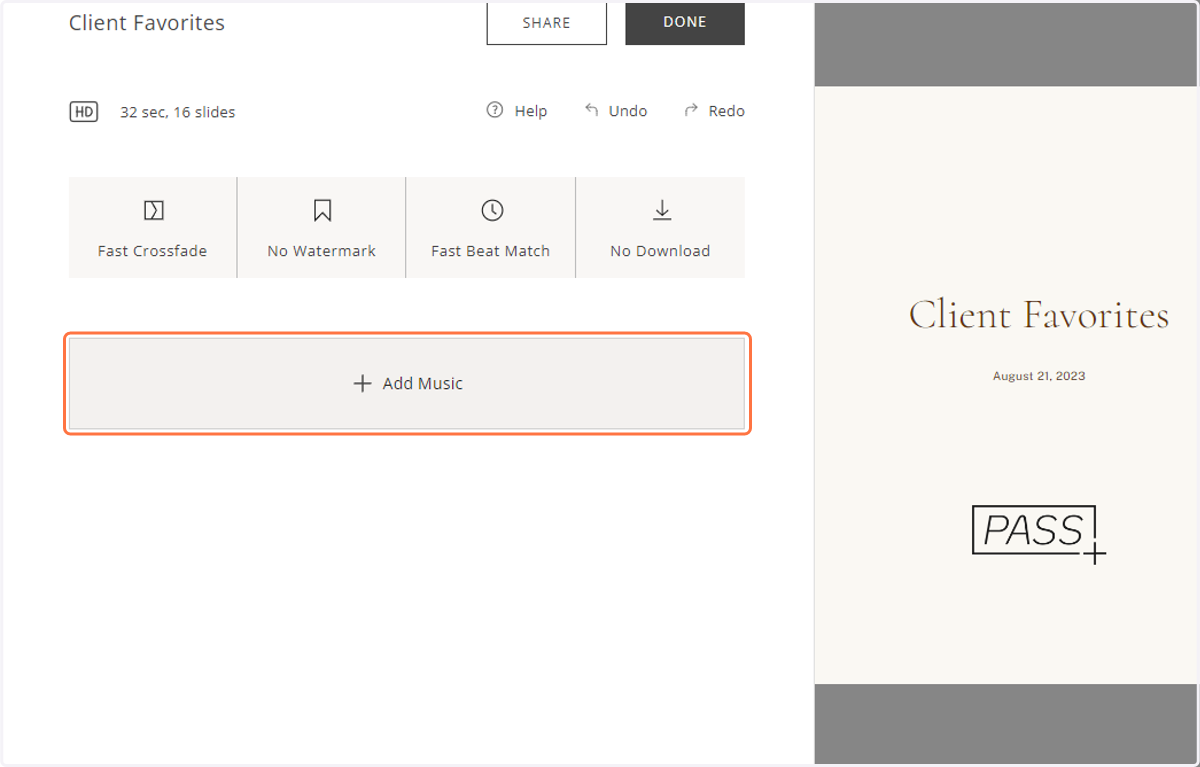Click the No Watermark bookmark icon
Screen dimensions: 1200x767
pos(322,210)
